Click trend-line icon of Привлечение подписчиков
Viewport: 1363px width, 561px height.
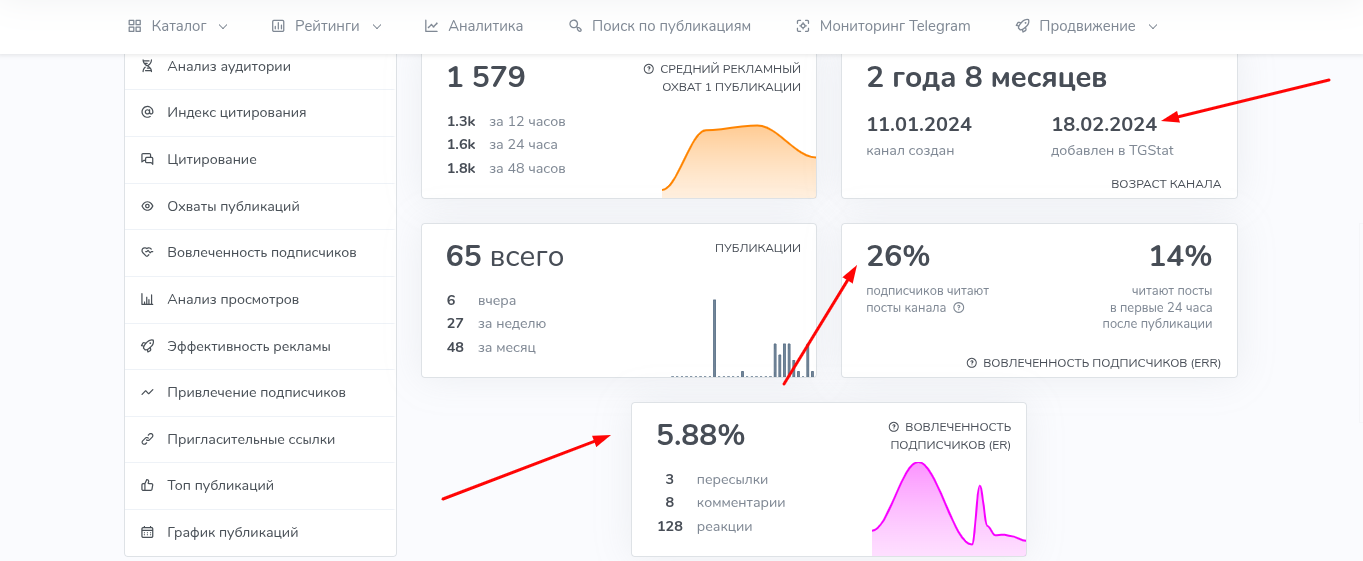pyautogui.click(x=147, y=393)
